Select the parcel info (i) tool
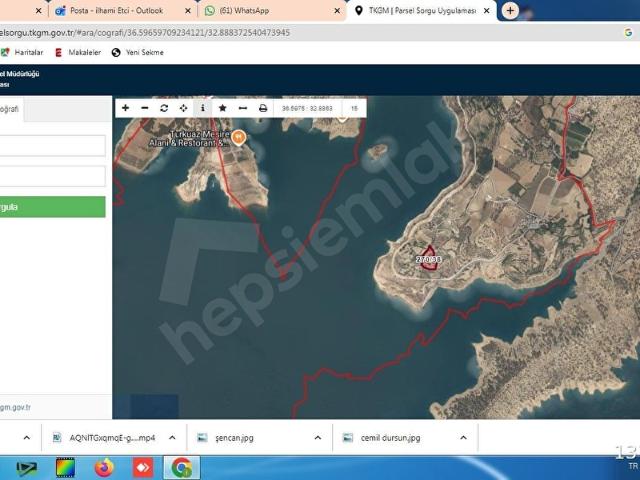 pyautogui.click(x=203, y=108)
